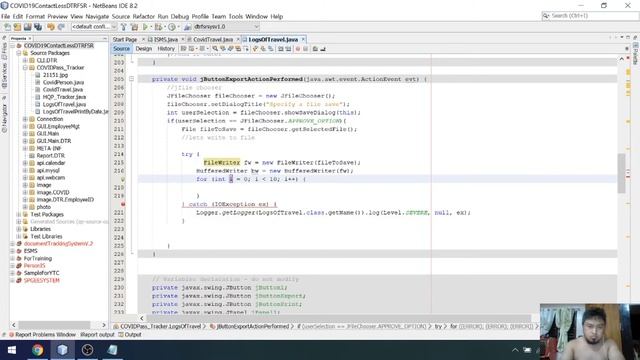640x360 pixels.
Task: Open the File menu
Action: click(5, 16)
